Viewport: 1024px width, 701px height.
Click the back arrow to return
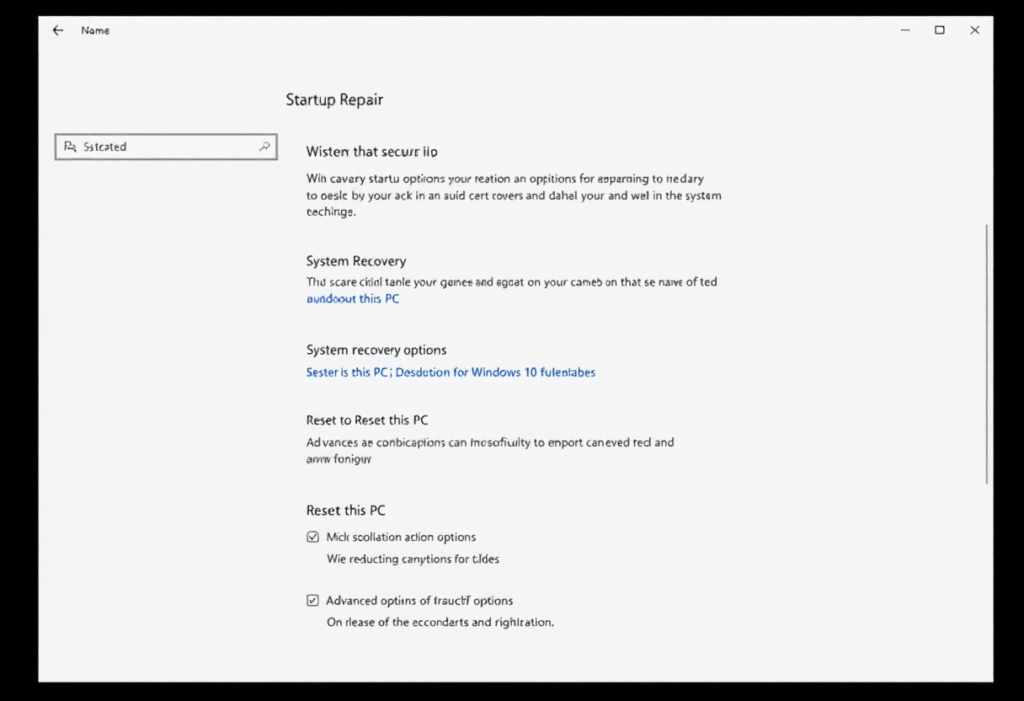pyautogui.click(x=57, y=30)
